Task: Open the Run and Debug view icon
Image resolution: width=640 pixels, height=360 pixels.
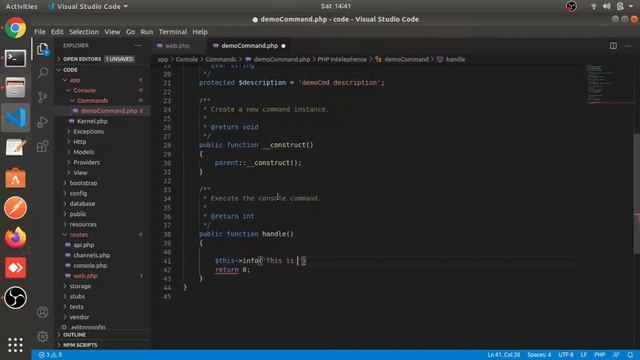Action: pyautogui.click(x=43, y=122)
